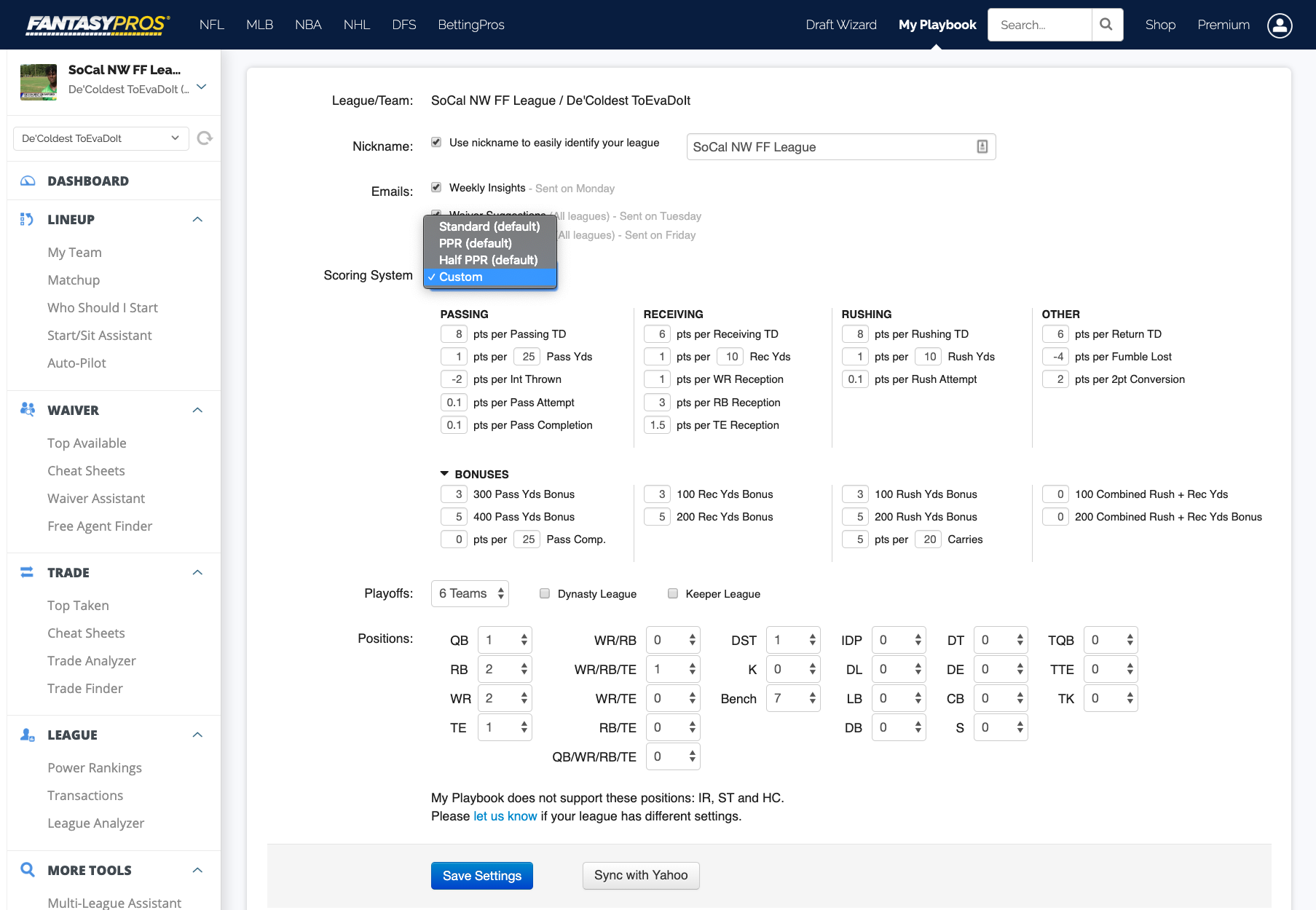Click the League section icon
The image size is (1316, 910).
pos(28,735)
